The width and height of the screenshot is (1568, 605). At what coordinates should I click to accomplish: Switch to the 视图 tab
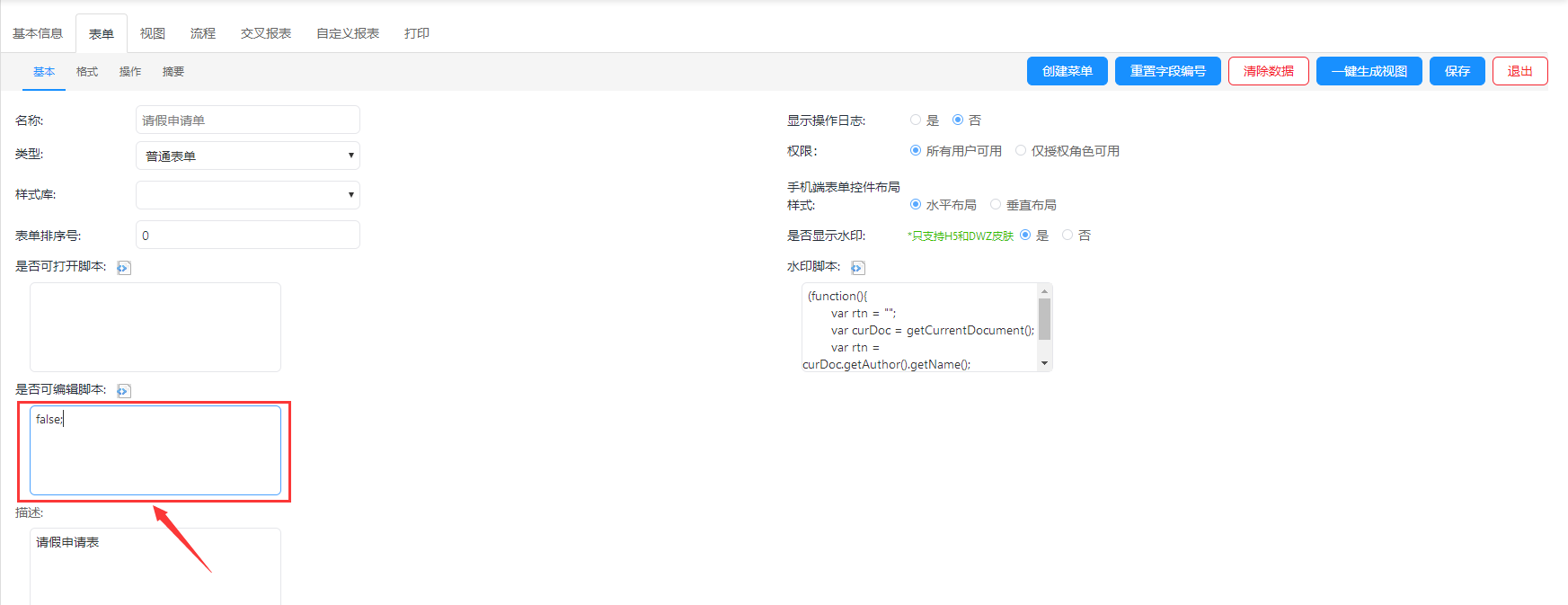tap(153, 33)
